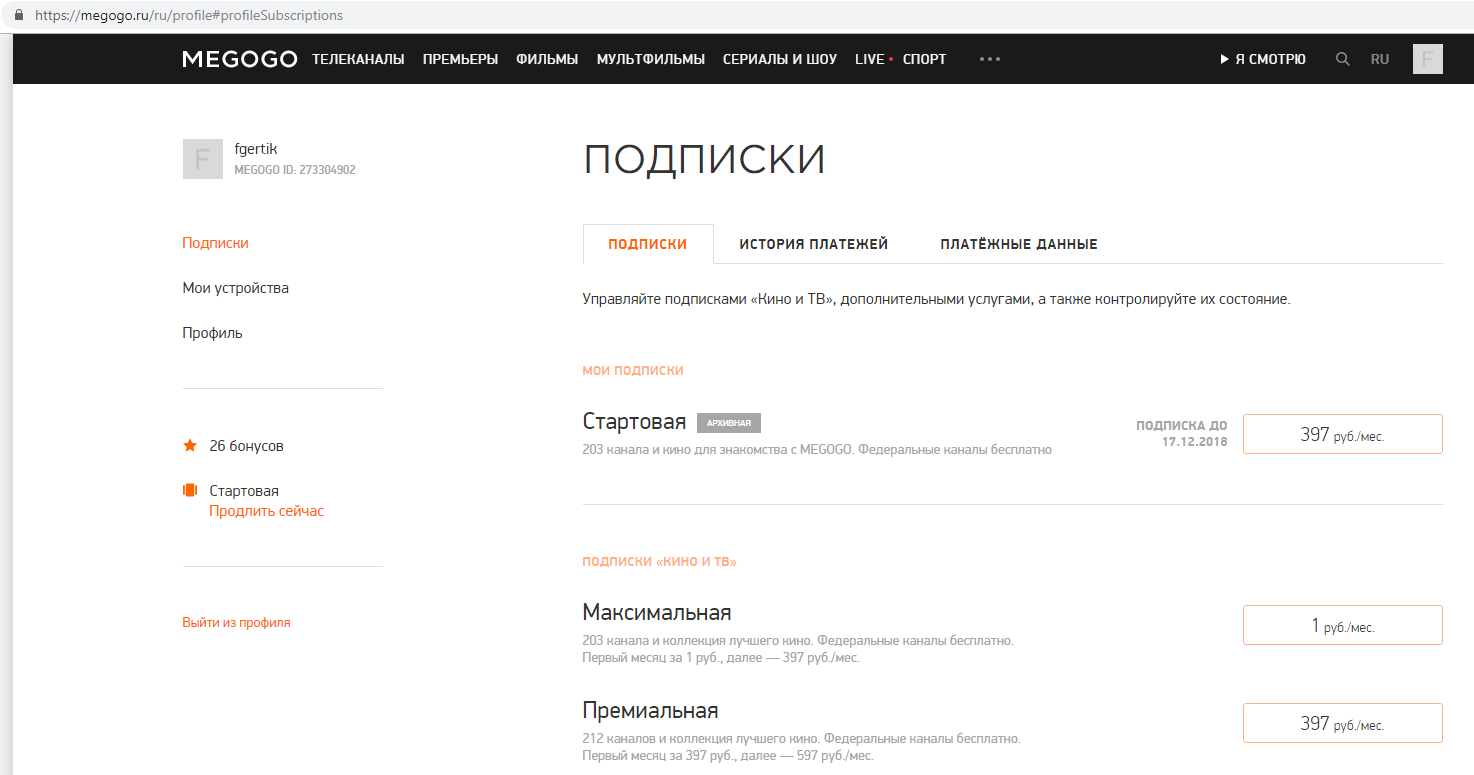Switch language via RU selector
This screenshot has height=775, width=1474.
(x=1380, y=59)
